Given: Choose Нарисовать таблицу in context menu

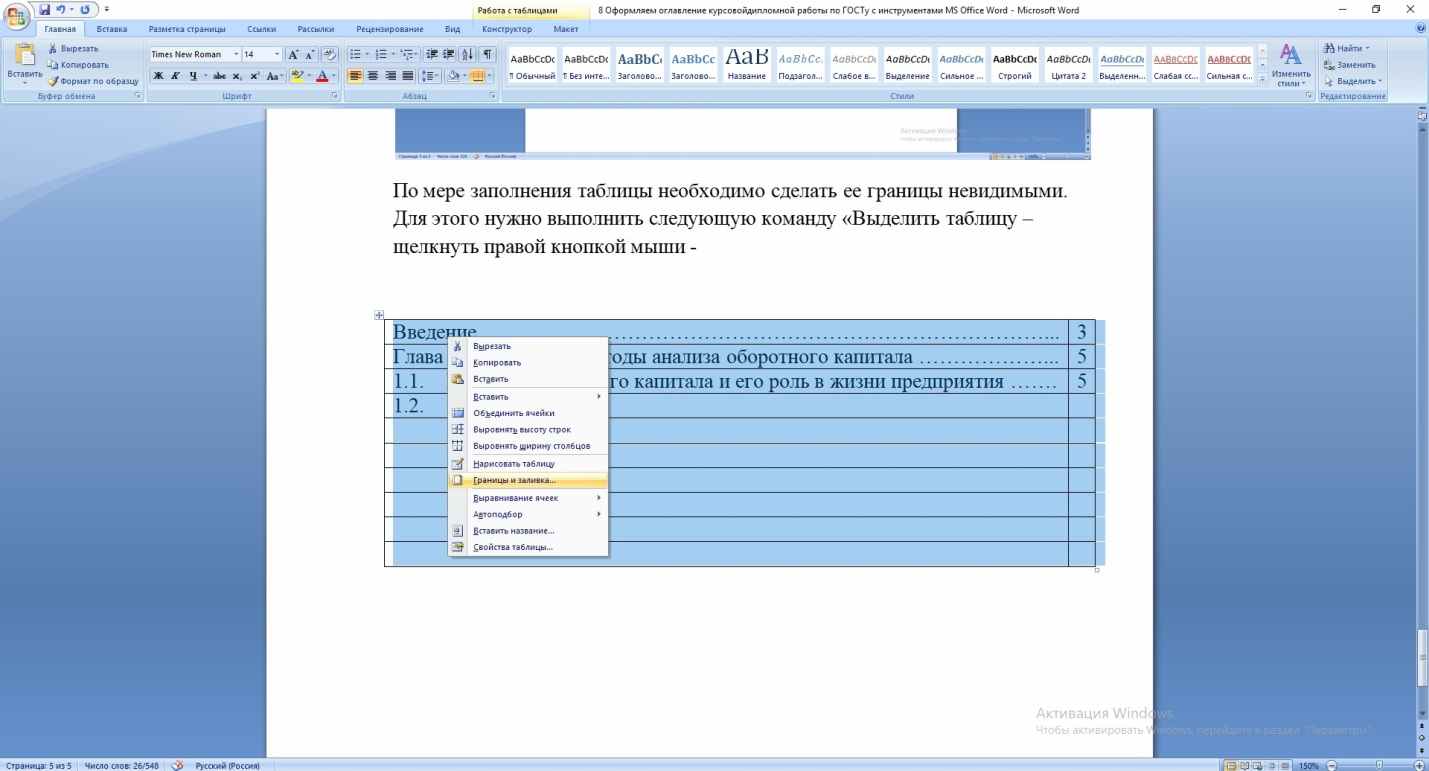Looking at the screenshot, I should pos(528,463).
